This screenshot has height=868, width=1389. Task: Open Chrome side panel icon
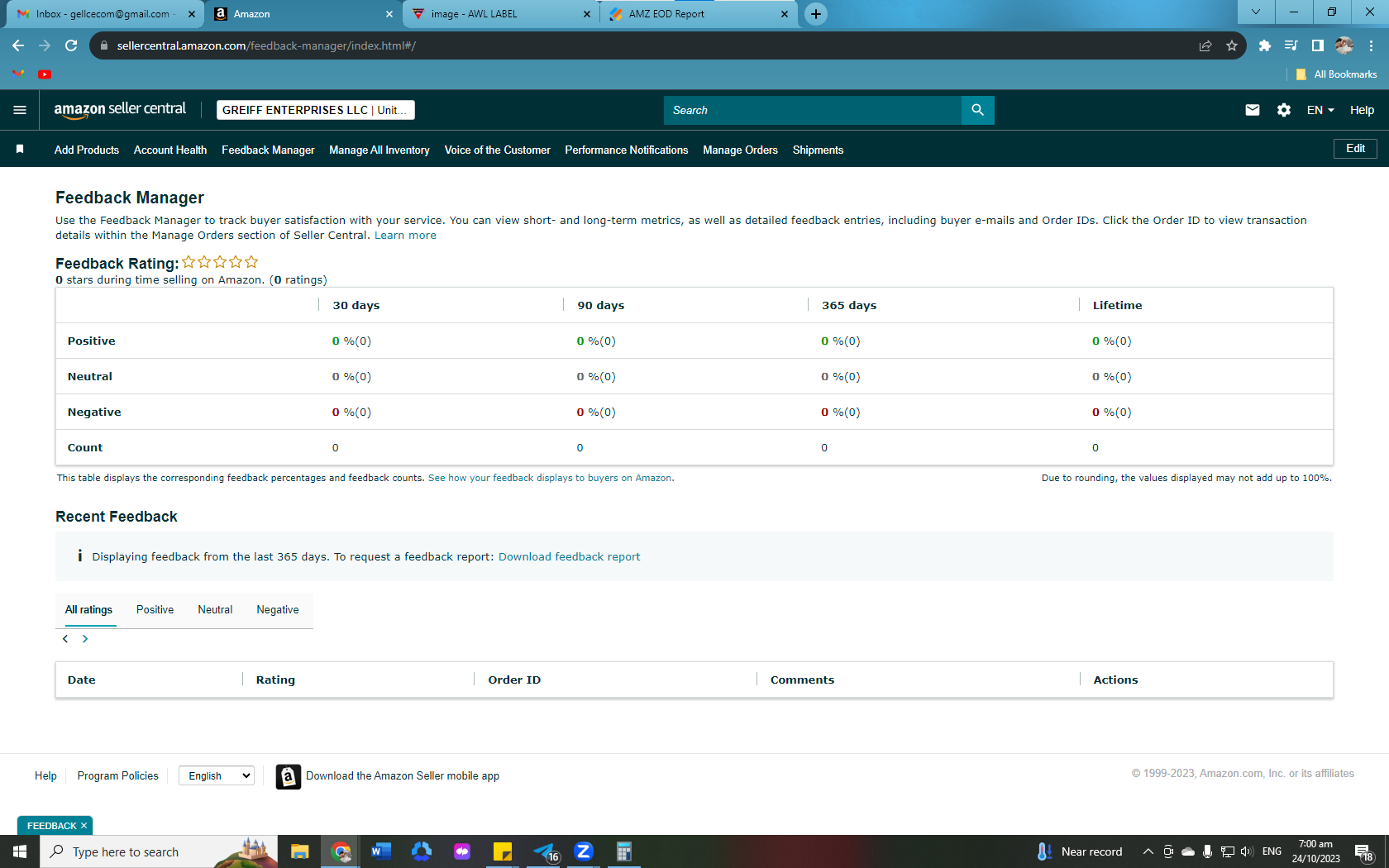pyautogui.click(x=1318, y=45)
